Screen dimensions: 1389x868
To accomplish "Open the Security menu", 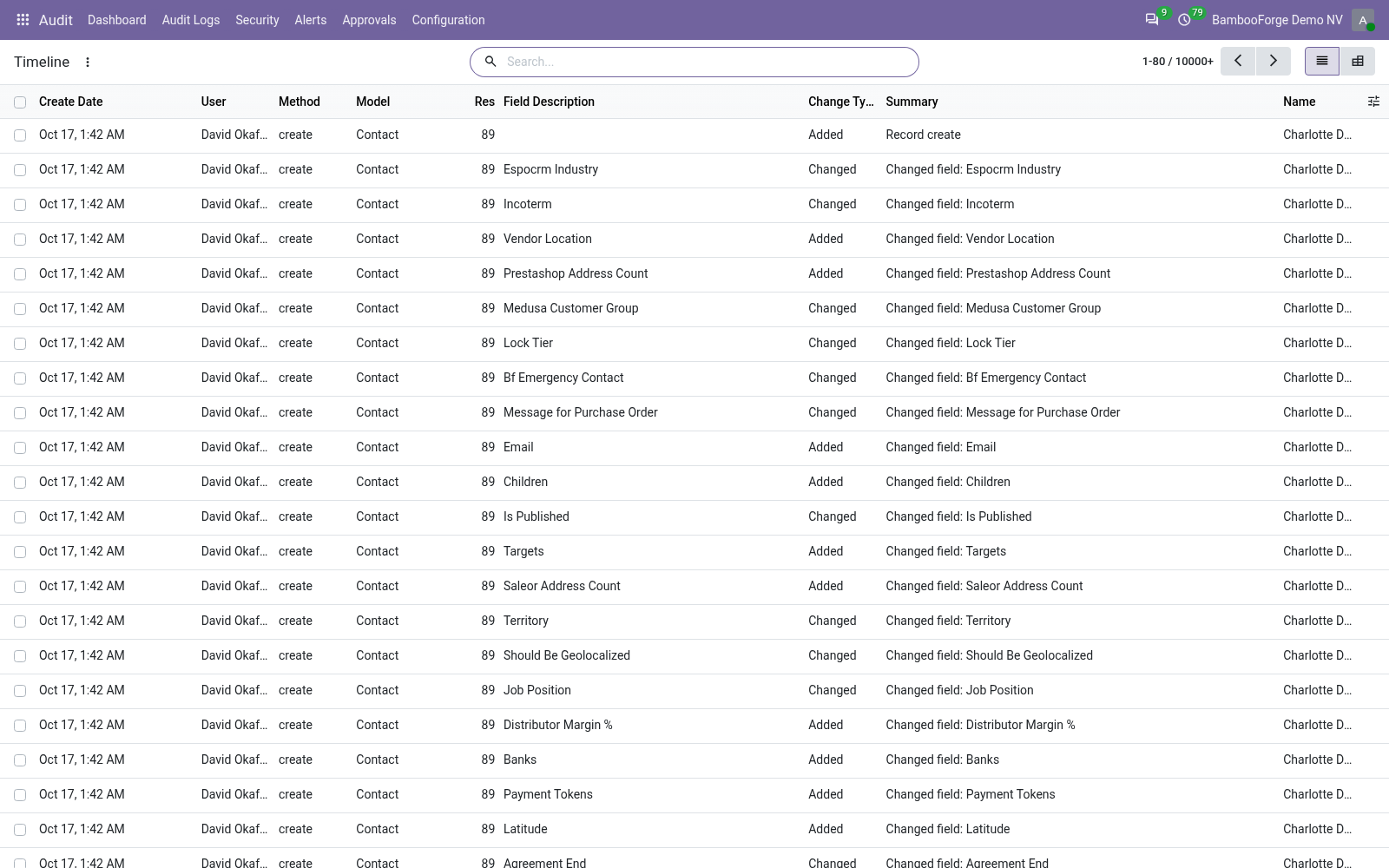I will (x=257, y=20).
